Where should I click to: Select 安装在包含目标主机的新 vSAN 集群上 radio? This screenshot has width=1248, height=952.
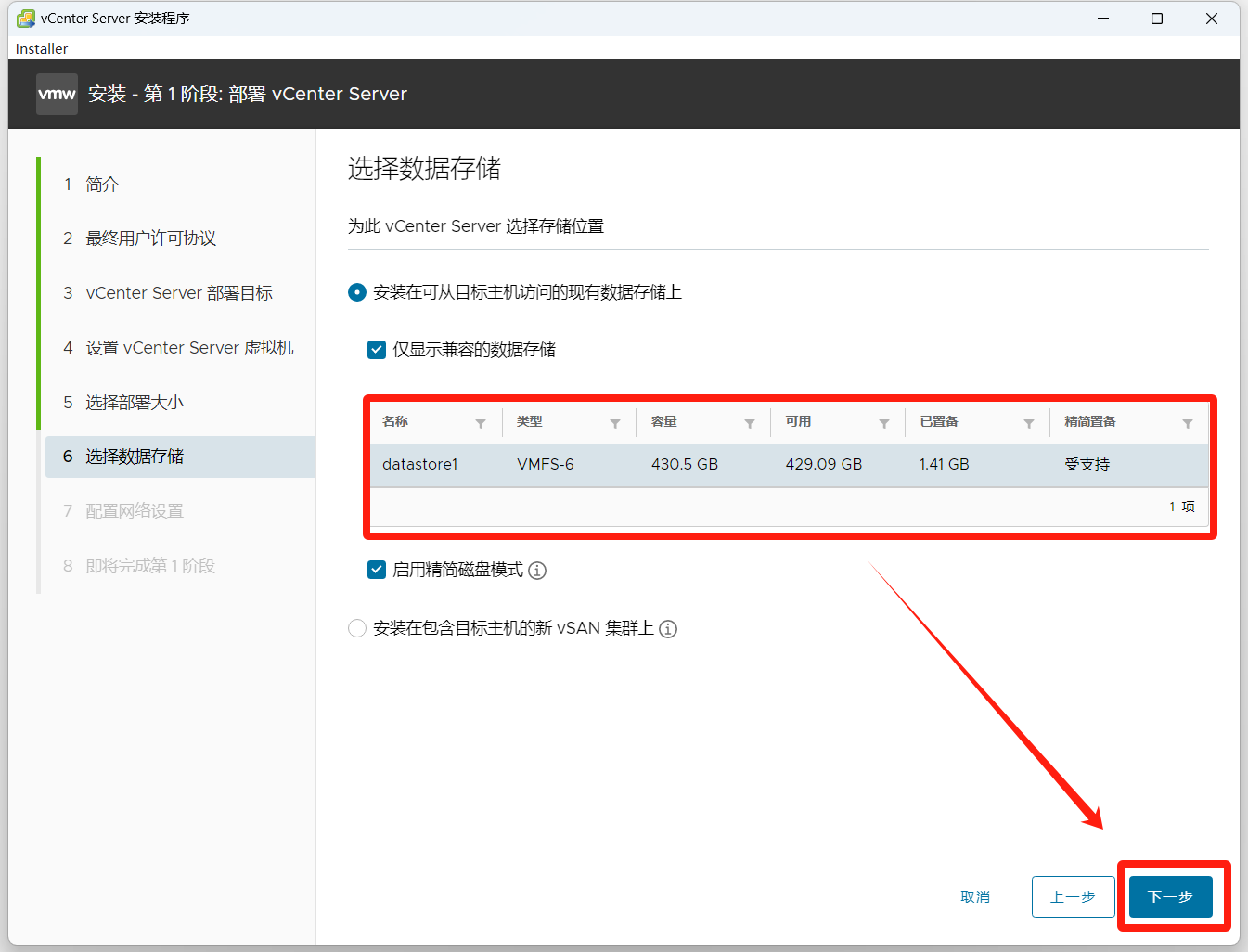(x=357, y=629)
